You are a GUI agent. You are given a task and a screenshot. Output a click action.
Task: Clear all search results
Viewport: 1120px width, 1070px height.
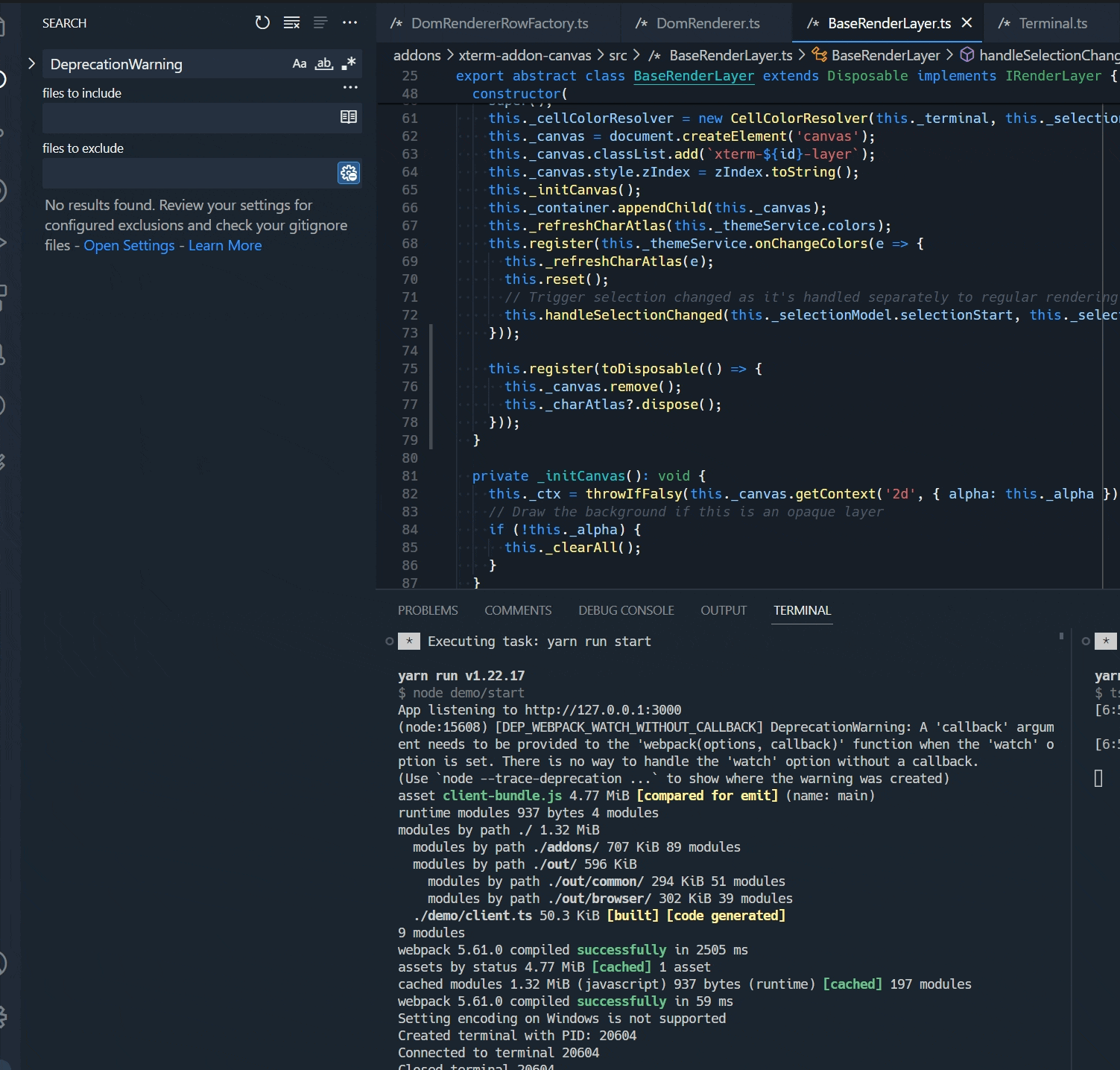point(291,23)
